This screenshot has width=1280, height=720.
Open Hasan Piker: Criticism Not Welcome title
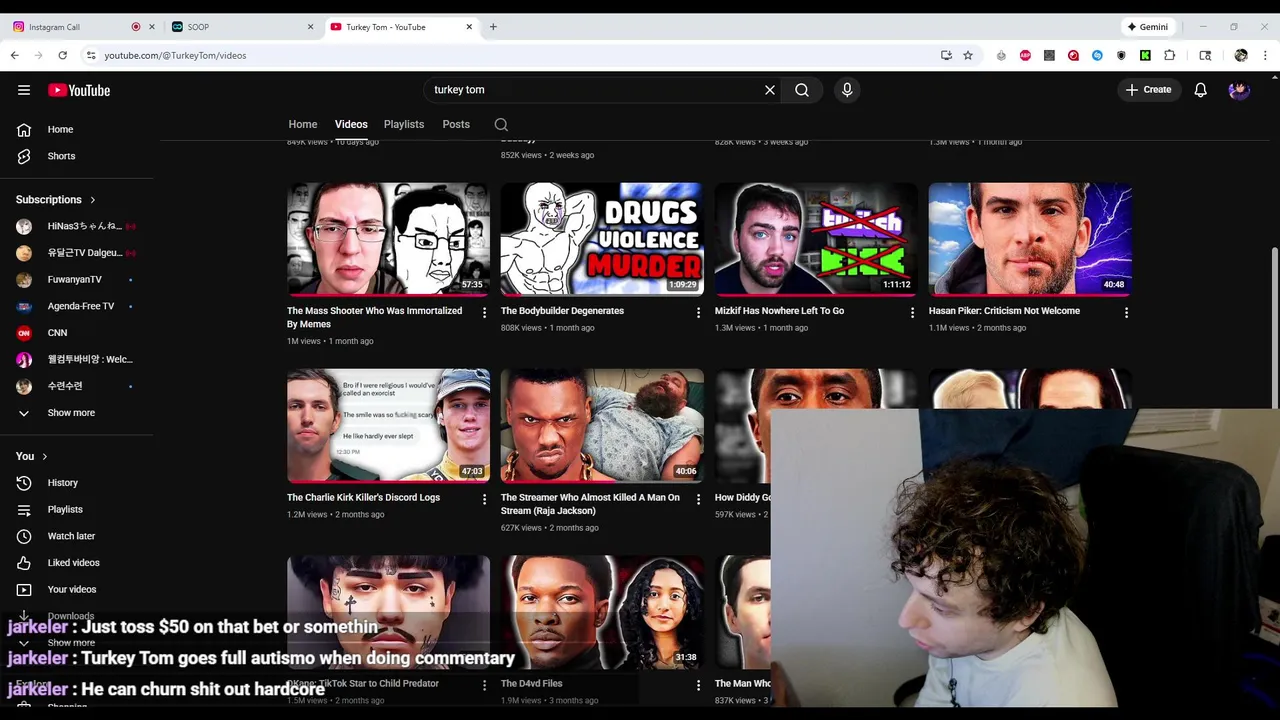coord(1004,311)
